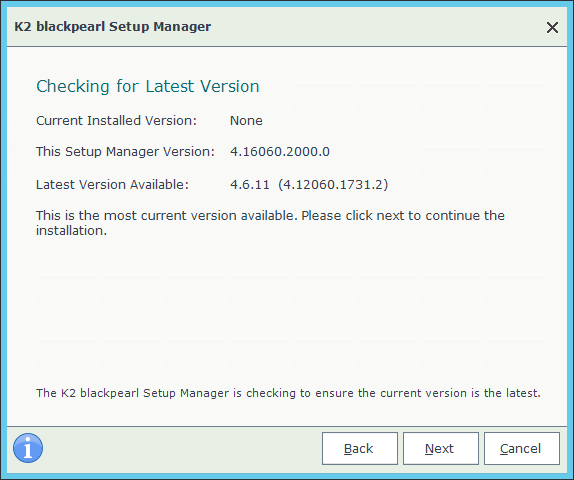
Task: Click the blue information icon
Action: click(x=28, y=448)
